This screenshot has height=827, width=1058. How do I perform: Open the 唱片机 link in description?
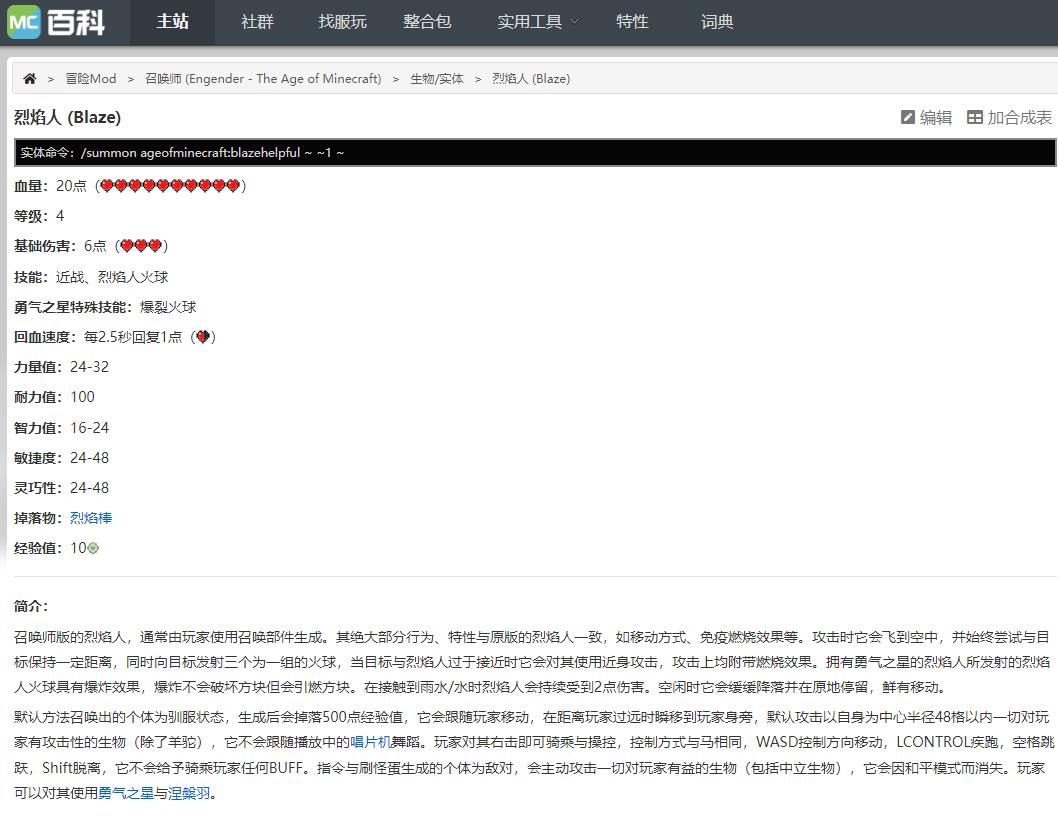(x=370, y=742)
